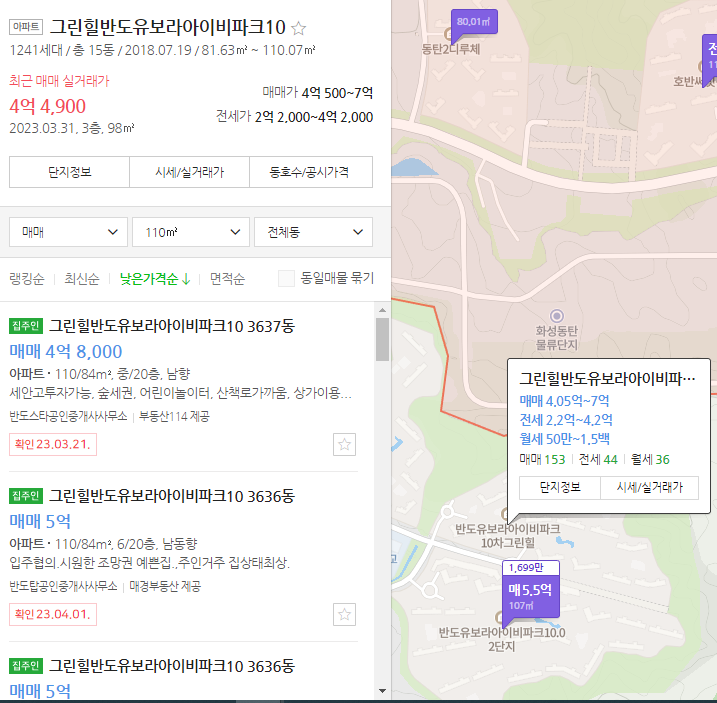
Task: Open the 단지정보 tab in side panel
Action: click(x=70, y=172)
